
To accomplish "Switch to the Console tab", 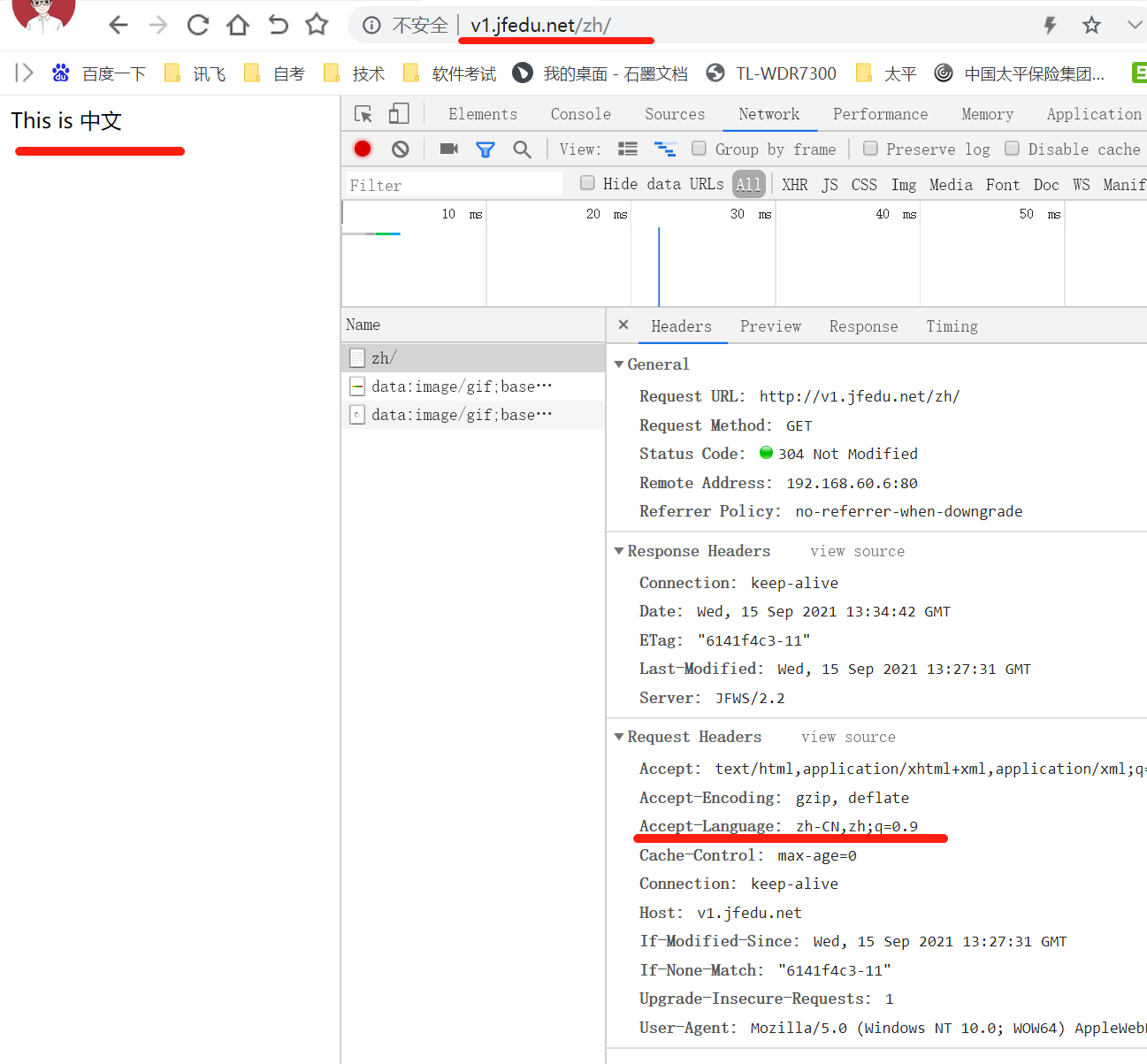I will point(581,114).
